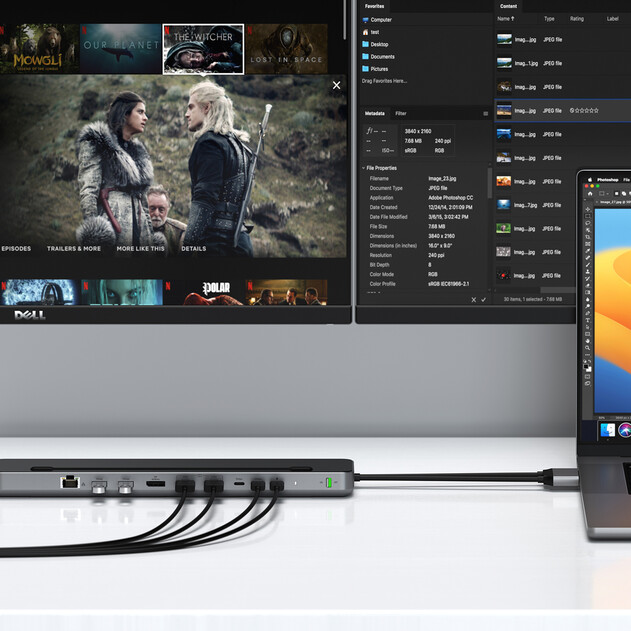
Task: Open Siri from the Dock
Action: point(625,429)
